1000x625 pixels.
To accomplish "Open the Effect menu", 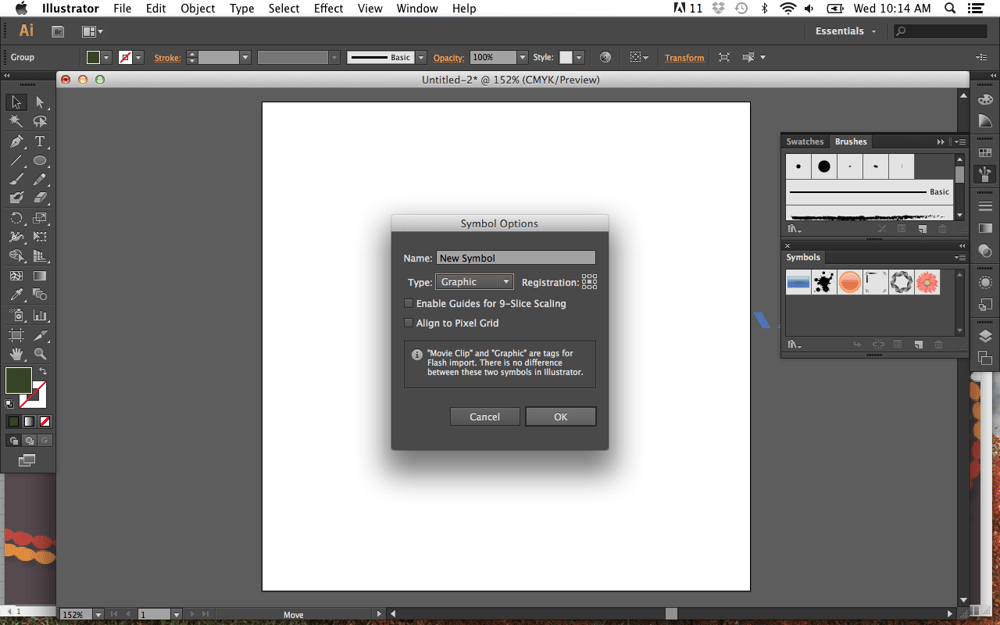I will click(328, 8).
